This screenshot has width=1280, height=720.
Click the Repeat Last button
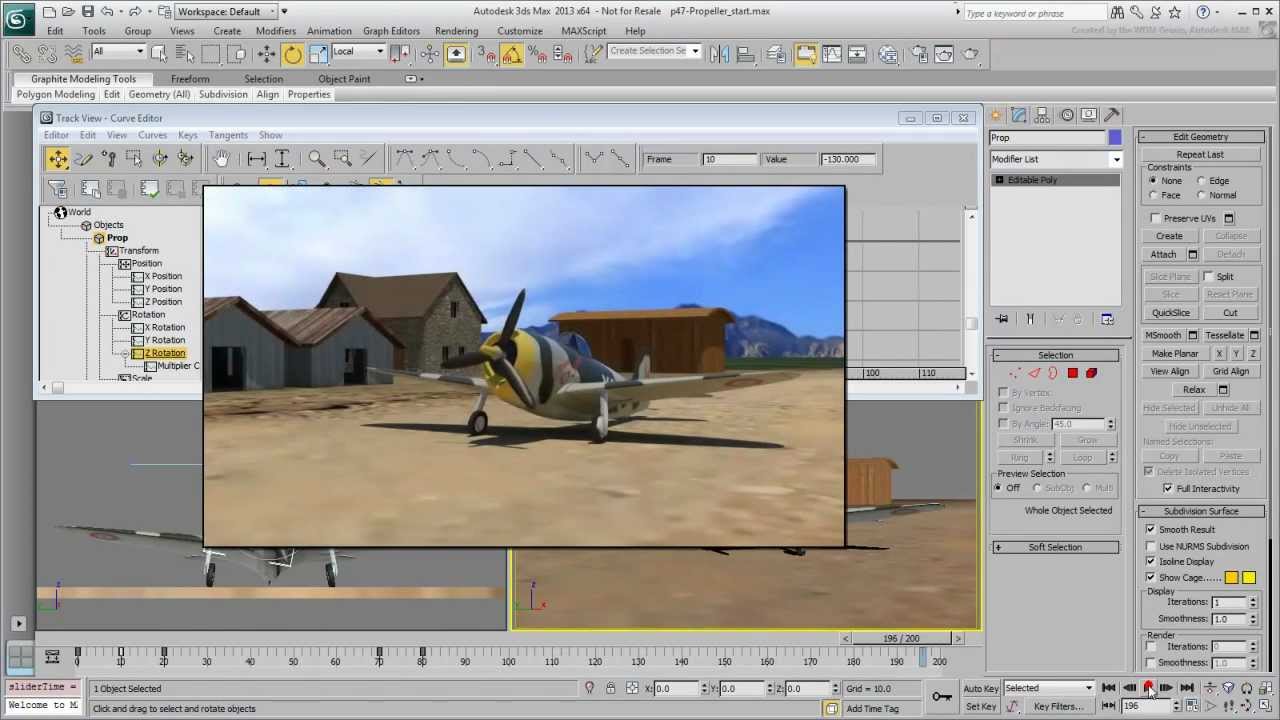tap(1200, 154)
